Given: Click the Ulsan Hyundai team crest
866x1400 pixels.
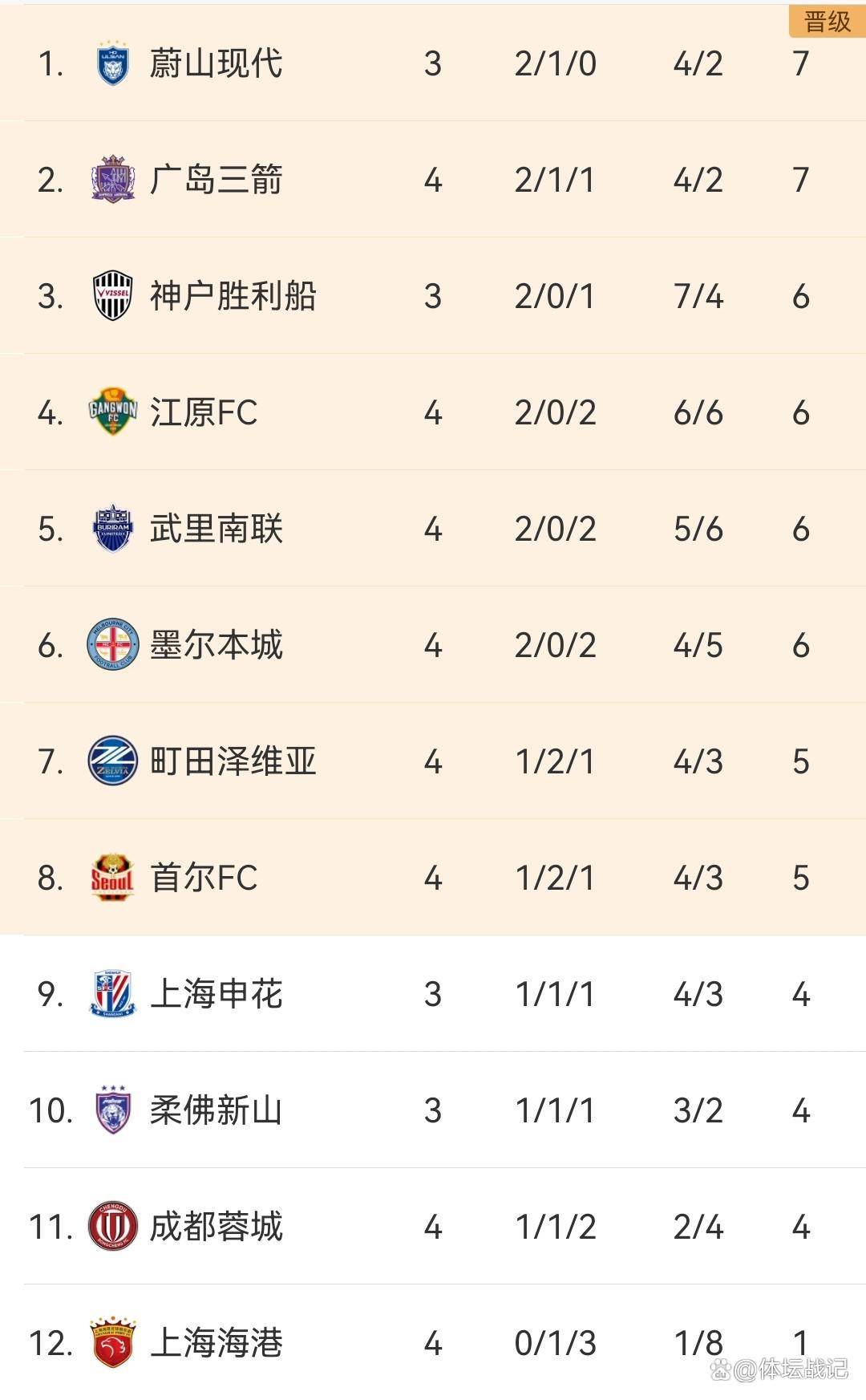Looking at the screenshot, I should (112, 63).
